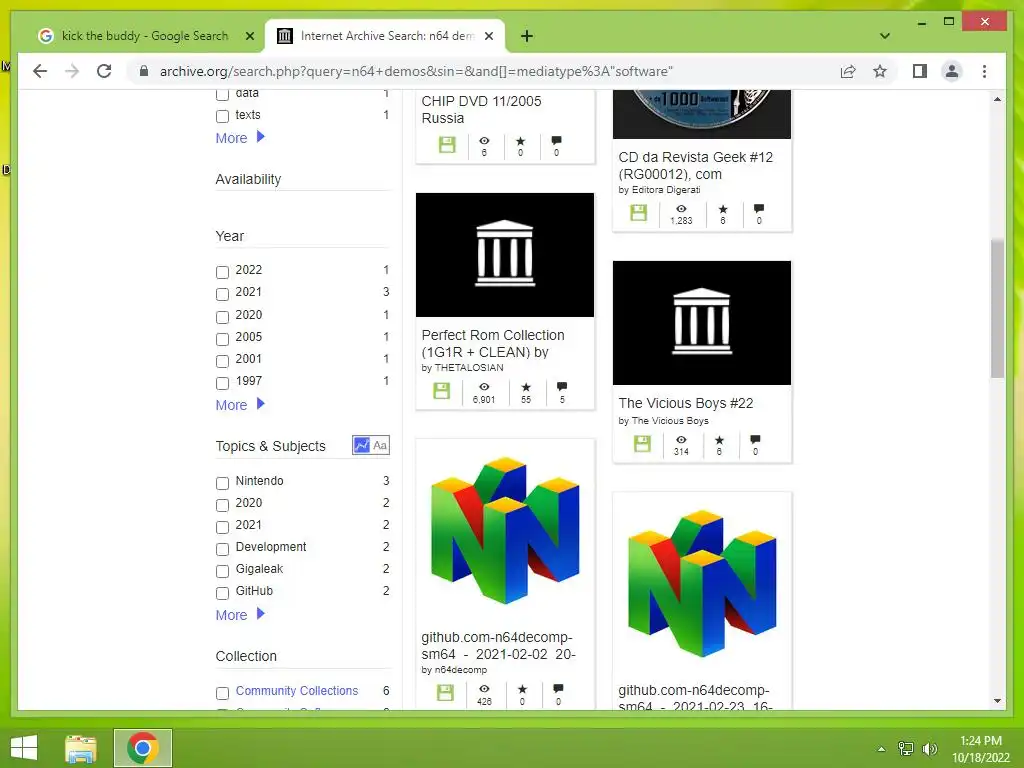Open github.com-n64decomp-sm64 2021-02-02 title

[x=498, y=645]
